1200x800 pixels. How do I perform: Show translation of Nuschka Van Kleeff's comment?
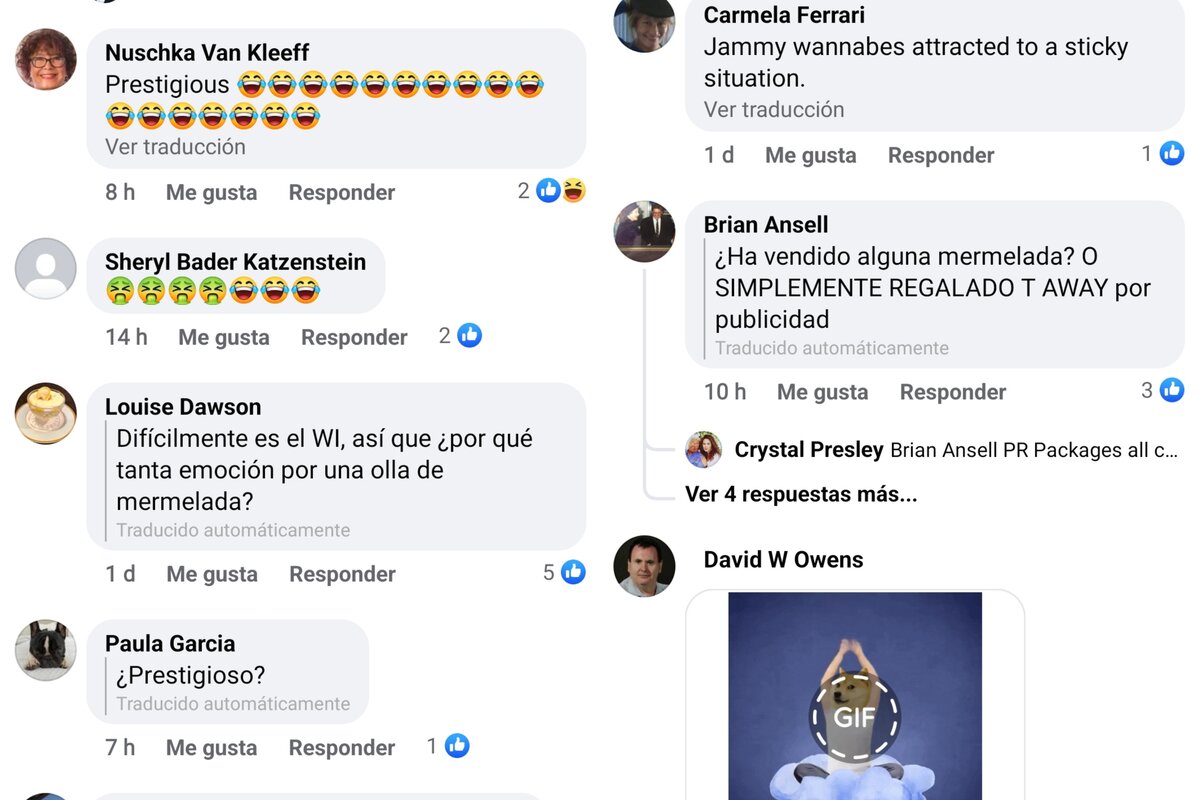click(x=175, y=147)
